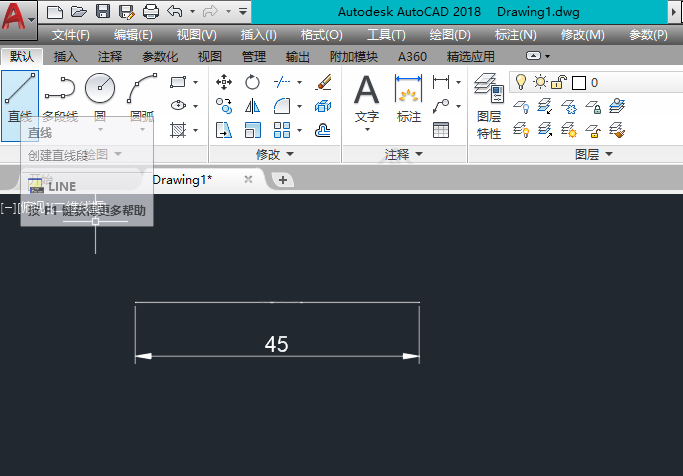Screen dimensions: 683x476
Task: Create a new drawing from Quick Access
Action: pyautogui.click(x=54, y=12)
